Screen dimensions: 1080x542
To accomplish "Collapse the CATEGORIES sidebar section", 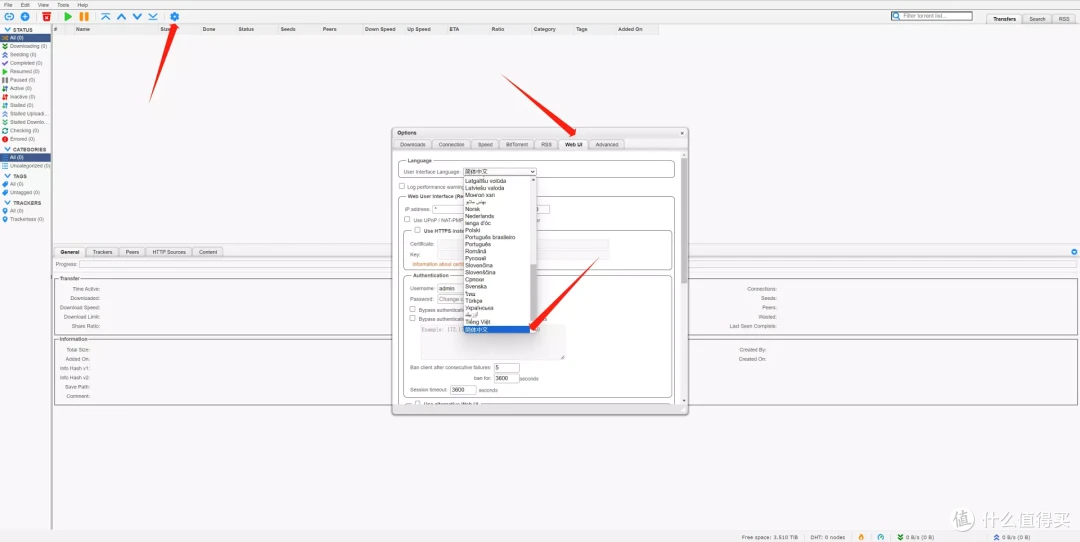I will [x=8, y=149].
